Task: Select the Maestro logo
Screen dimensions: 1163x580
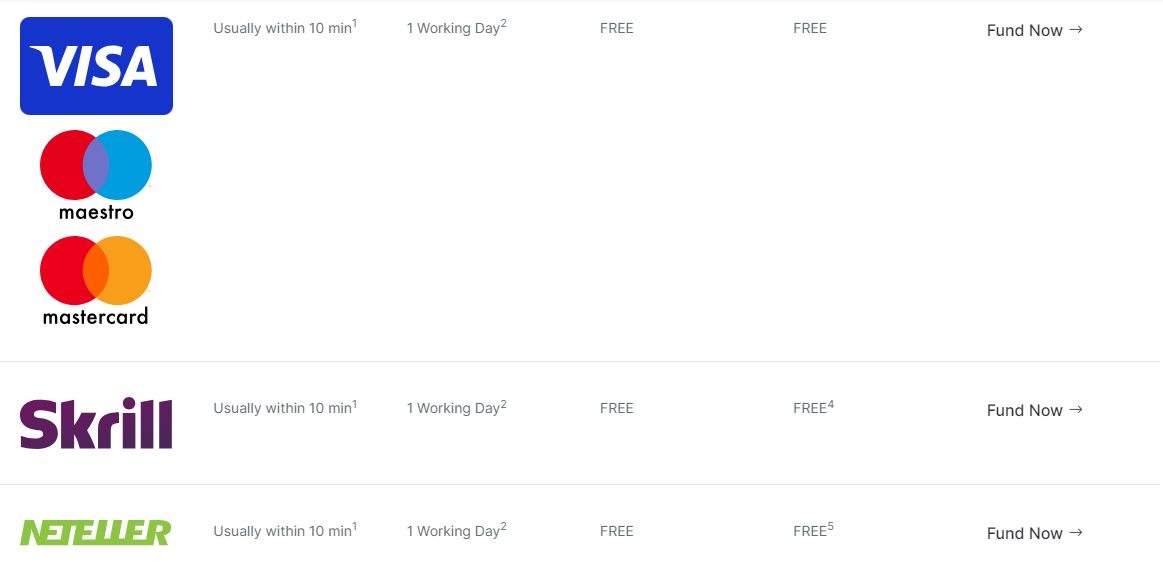Action: pyautogui.click(x=96, y=176)
